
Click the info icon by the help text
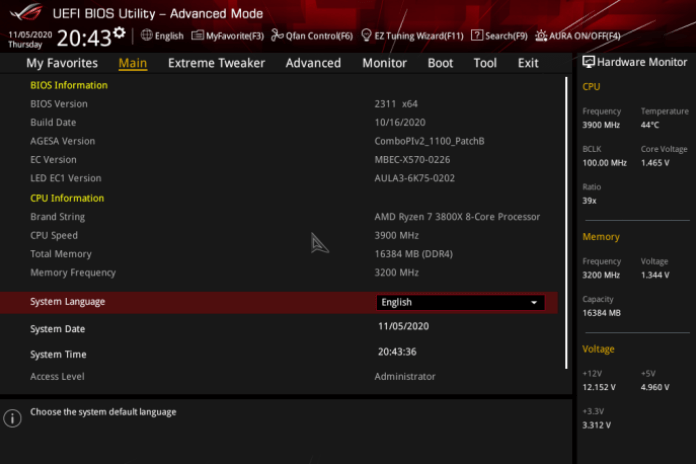12,418
